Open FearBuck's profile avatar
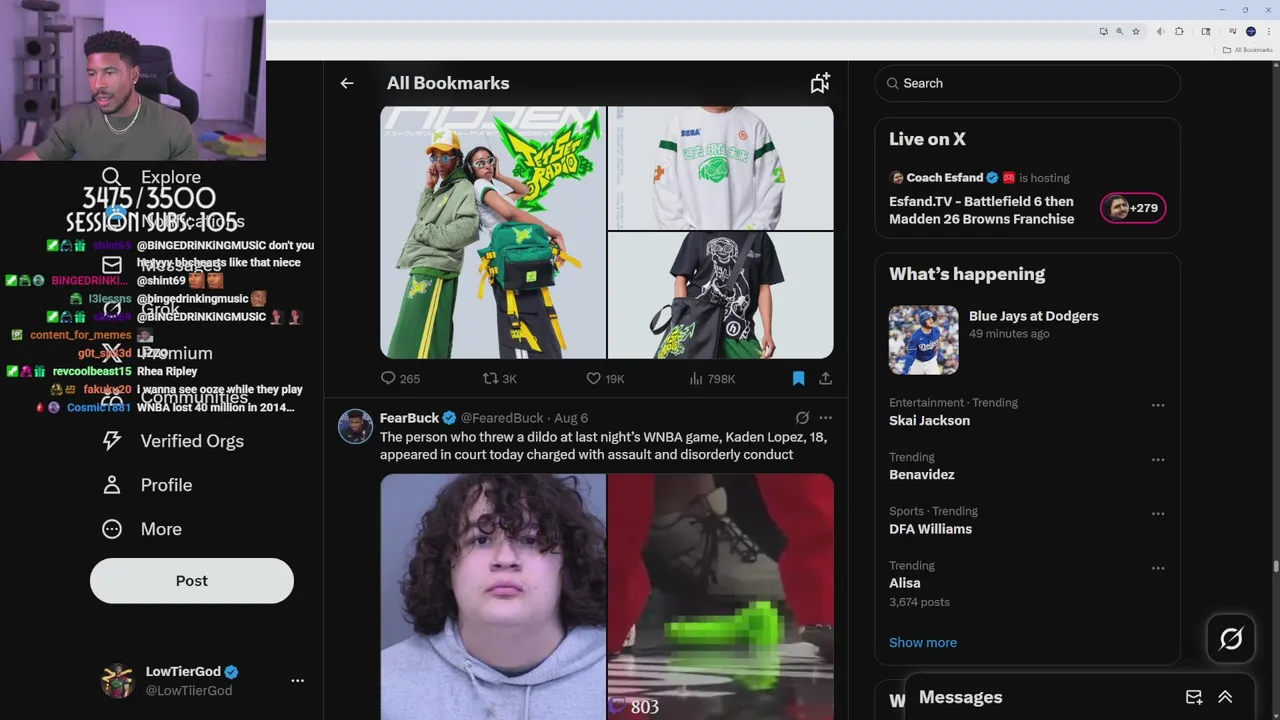The image size is (1280, 720). (355, 427)
